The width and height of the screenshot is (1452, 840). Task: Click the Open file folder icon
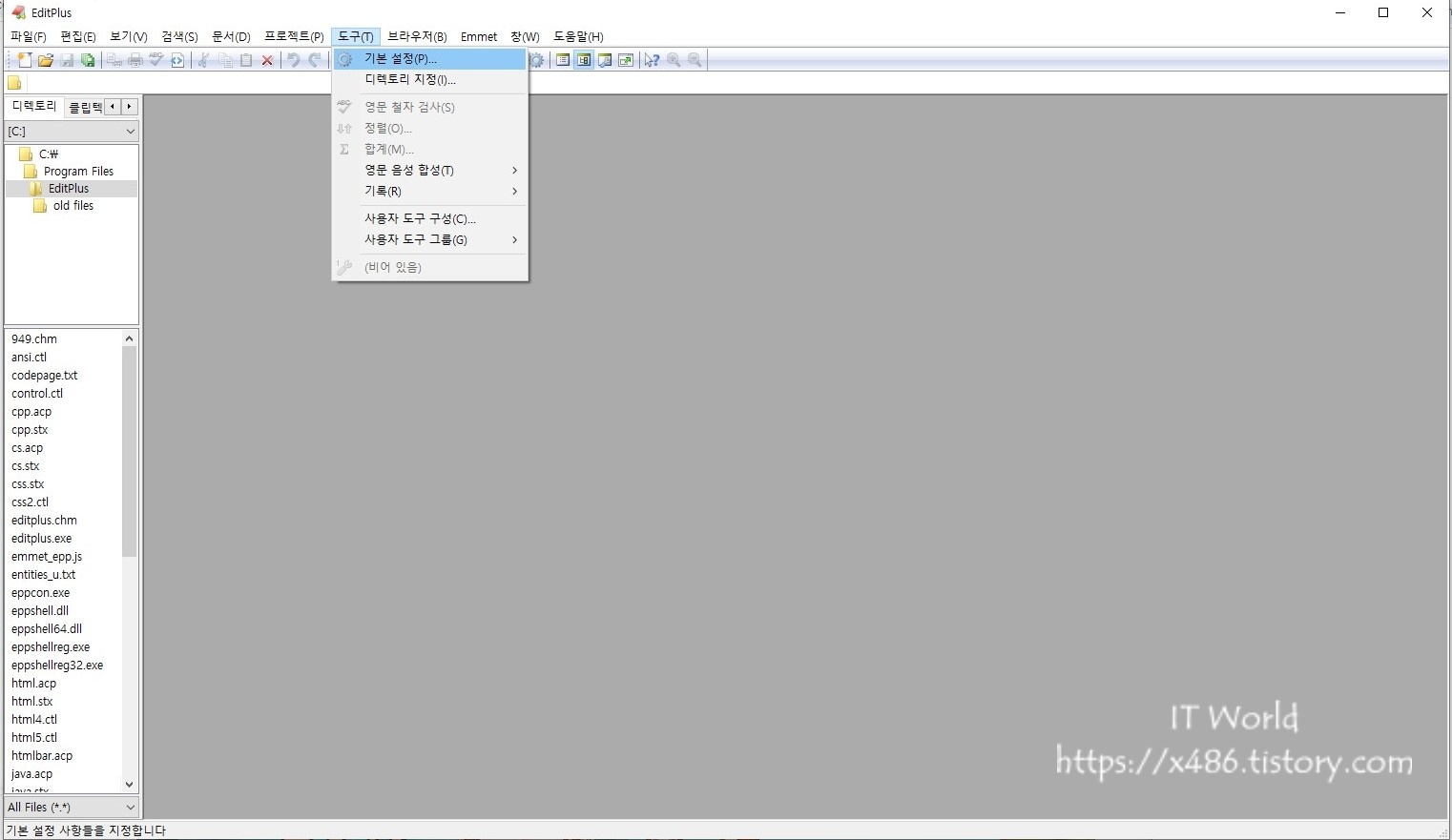pos(46,60)
